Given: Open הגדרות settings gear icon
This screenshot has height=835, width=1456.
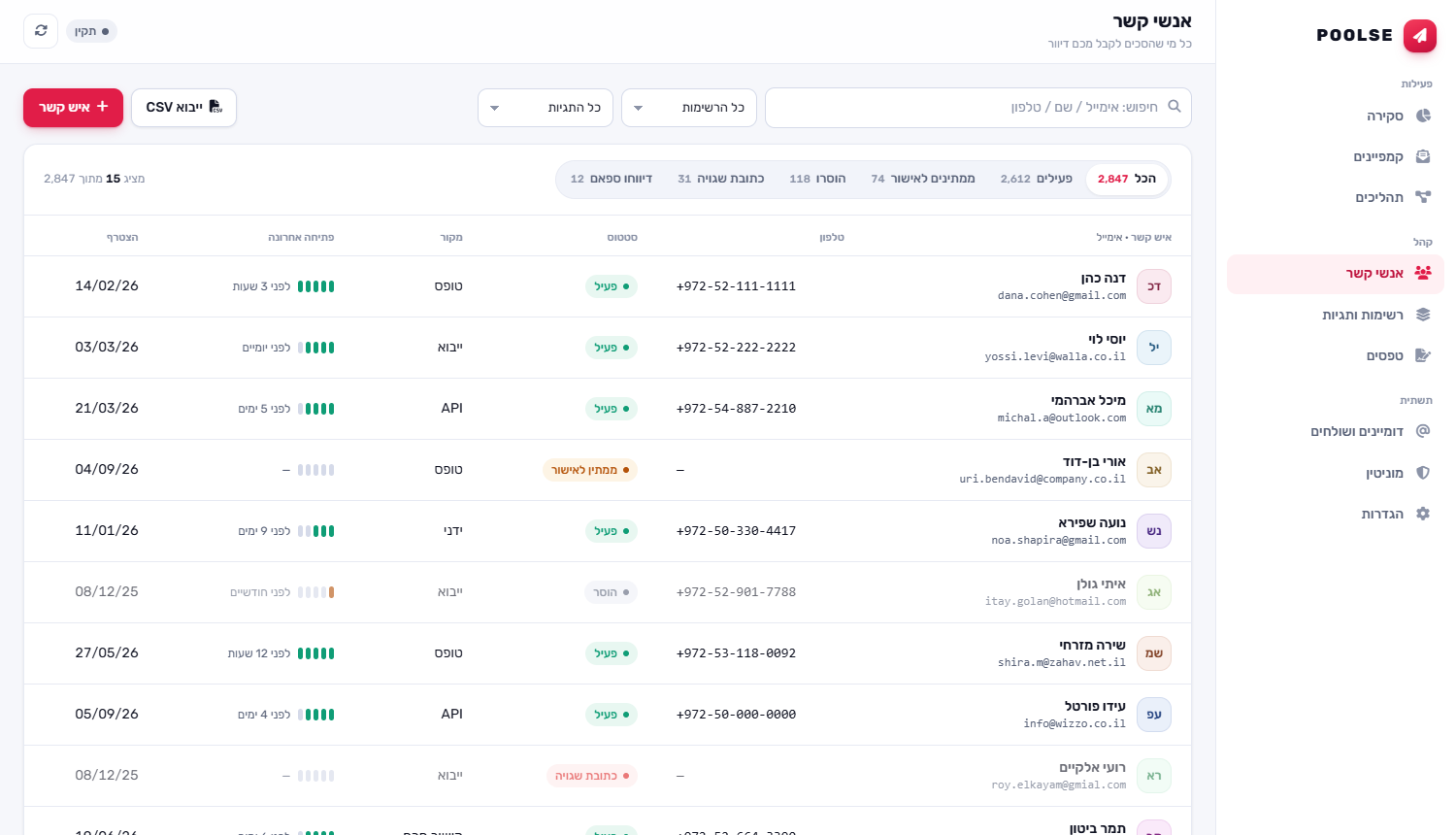Looking at the screenshot, I should pyautogui.click(x=1423, y=514).
